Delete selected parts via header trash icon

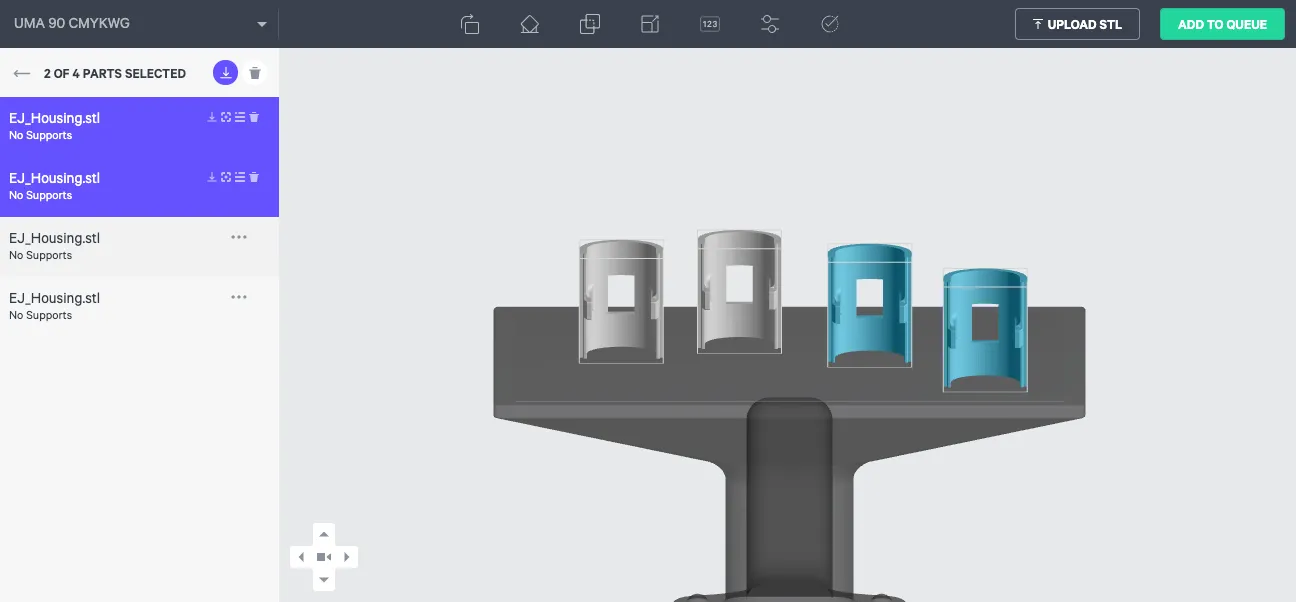click(255, 73)
